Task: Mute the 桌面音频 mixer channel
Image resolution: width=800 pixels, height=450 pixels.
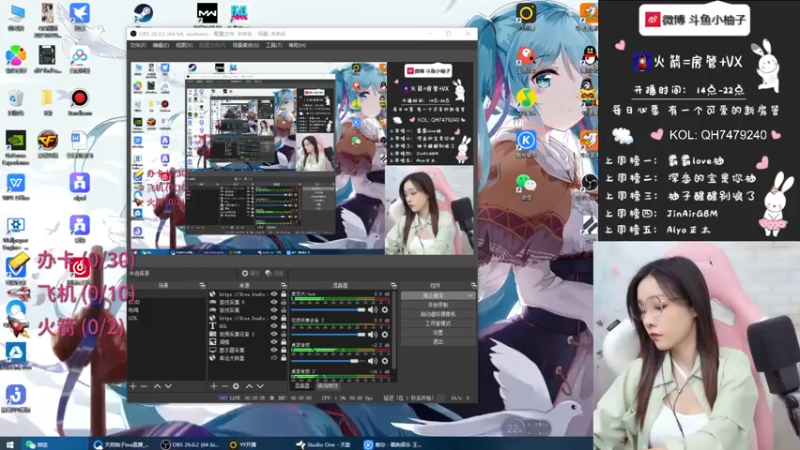Action: coord(373,361)
